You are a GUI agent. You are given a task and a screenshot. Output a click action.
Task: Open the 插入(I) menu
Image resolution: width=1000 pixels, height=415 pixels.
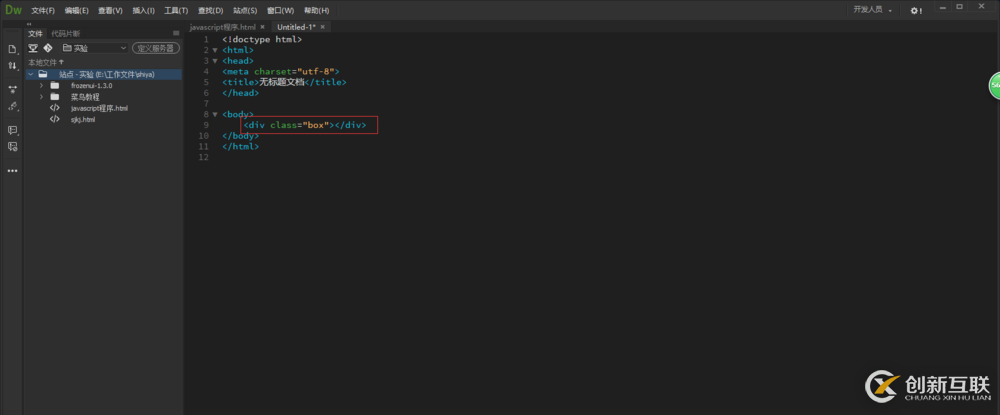144,10
